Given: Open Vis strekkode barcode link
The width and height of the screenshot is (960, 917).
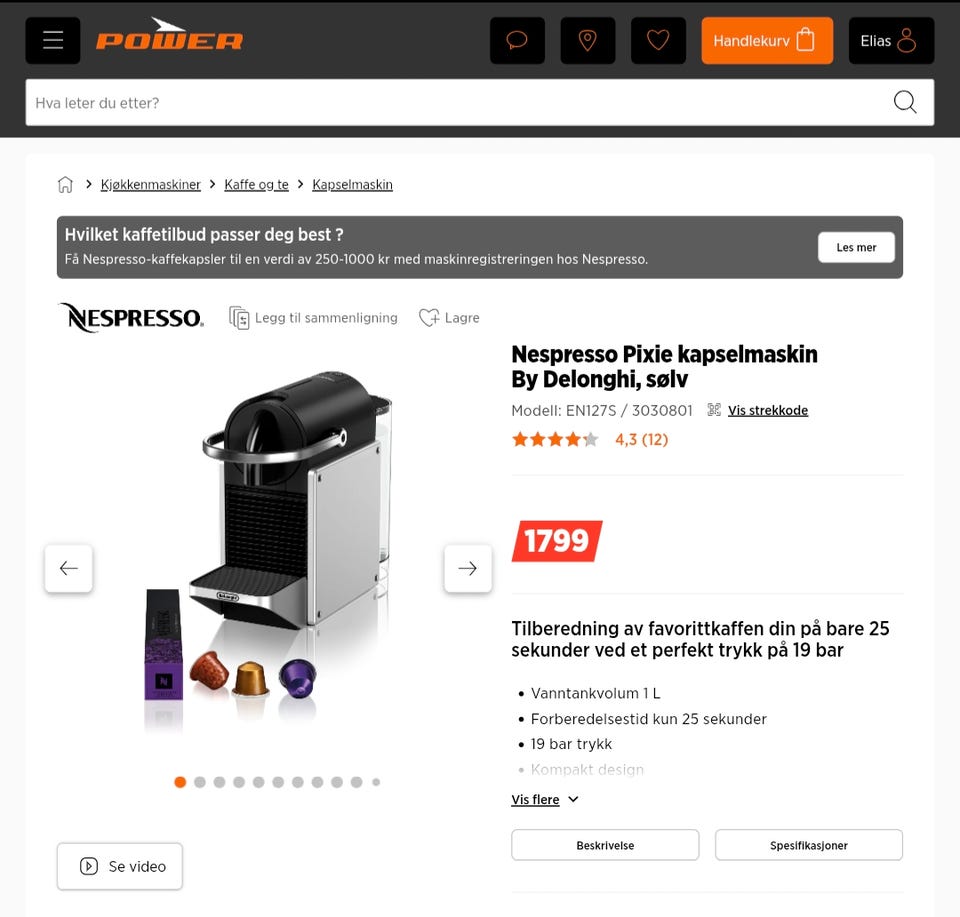Looking at the screenshot, I should click(767, 410).
